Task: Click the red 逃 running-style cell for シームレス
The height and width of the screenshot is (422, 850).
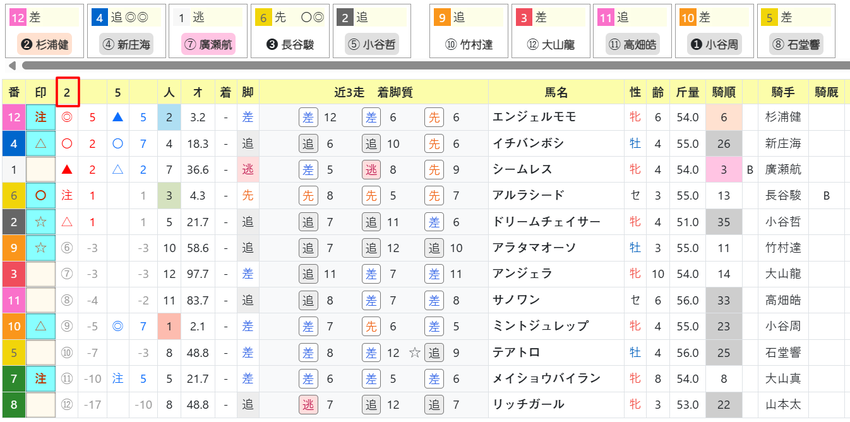Action: [x=248, y=170]
